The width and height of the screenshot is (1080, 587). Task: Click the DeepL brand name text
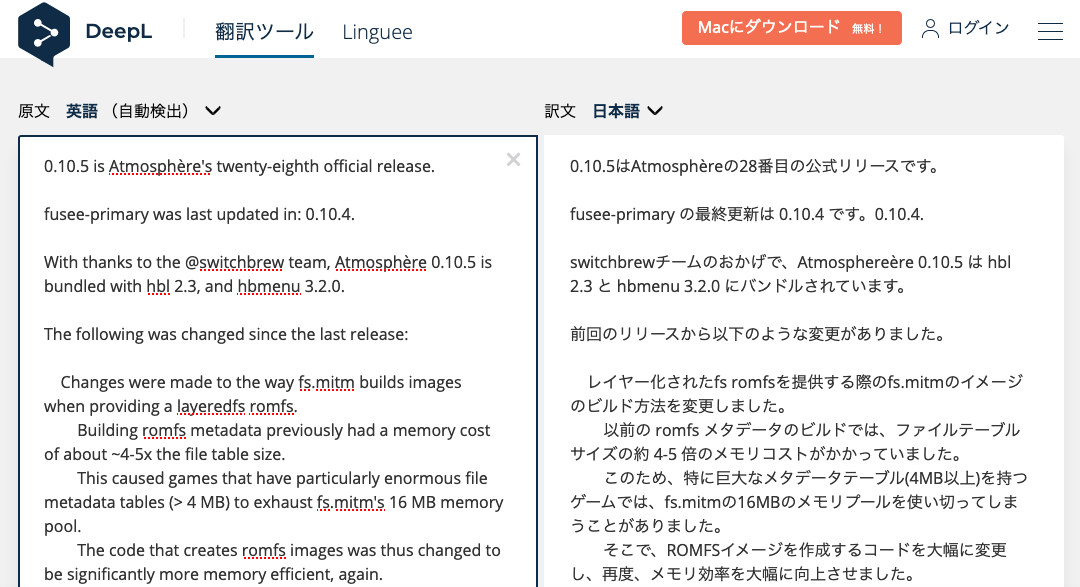click(x=118, y=32)
